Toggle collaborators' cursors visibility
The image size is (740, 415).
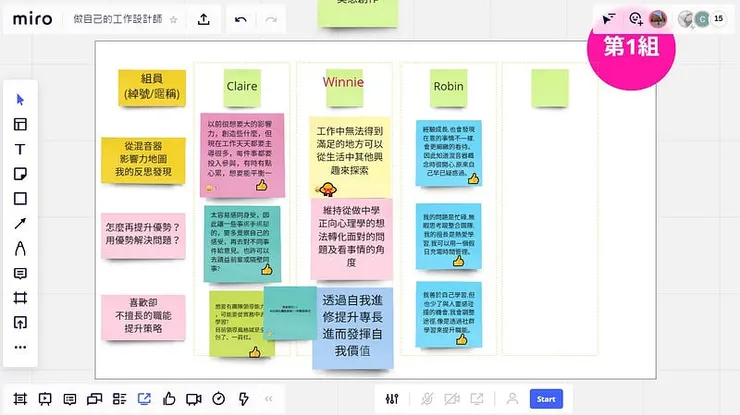(x=609, y=18)
